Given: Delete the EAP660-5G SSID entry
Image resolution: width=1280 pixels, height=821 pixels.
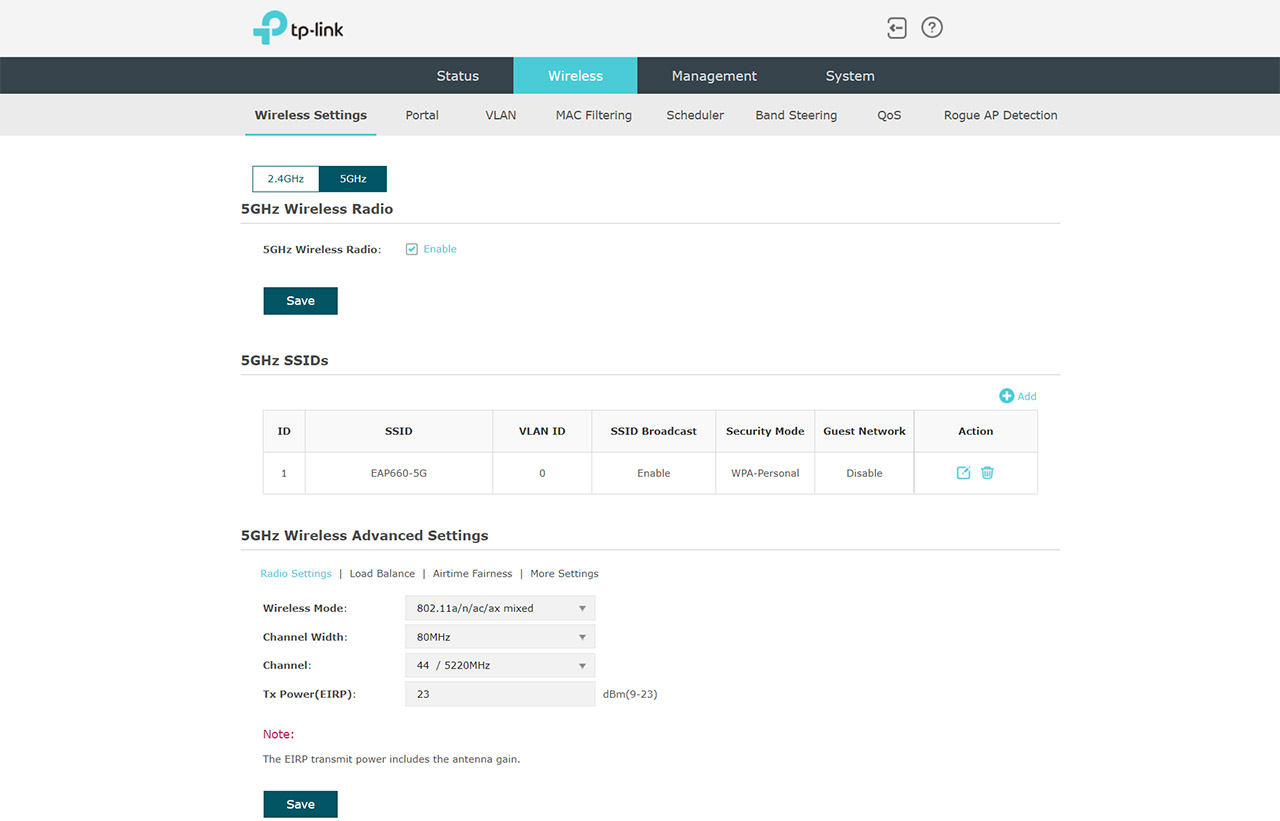Looking at the screenshot, I should point(987,473).
